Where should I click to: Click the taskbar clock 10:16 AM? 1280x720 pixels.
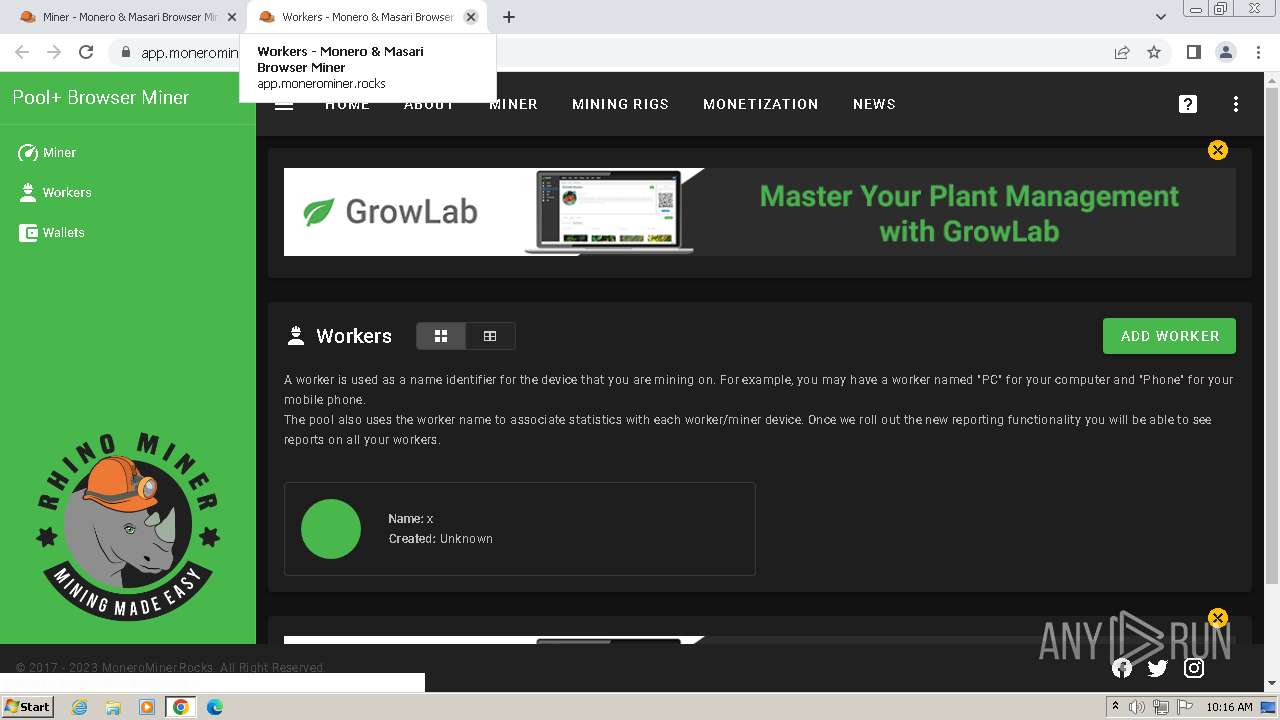click(x=1229, y=707)
